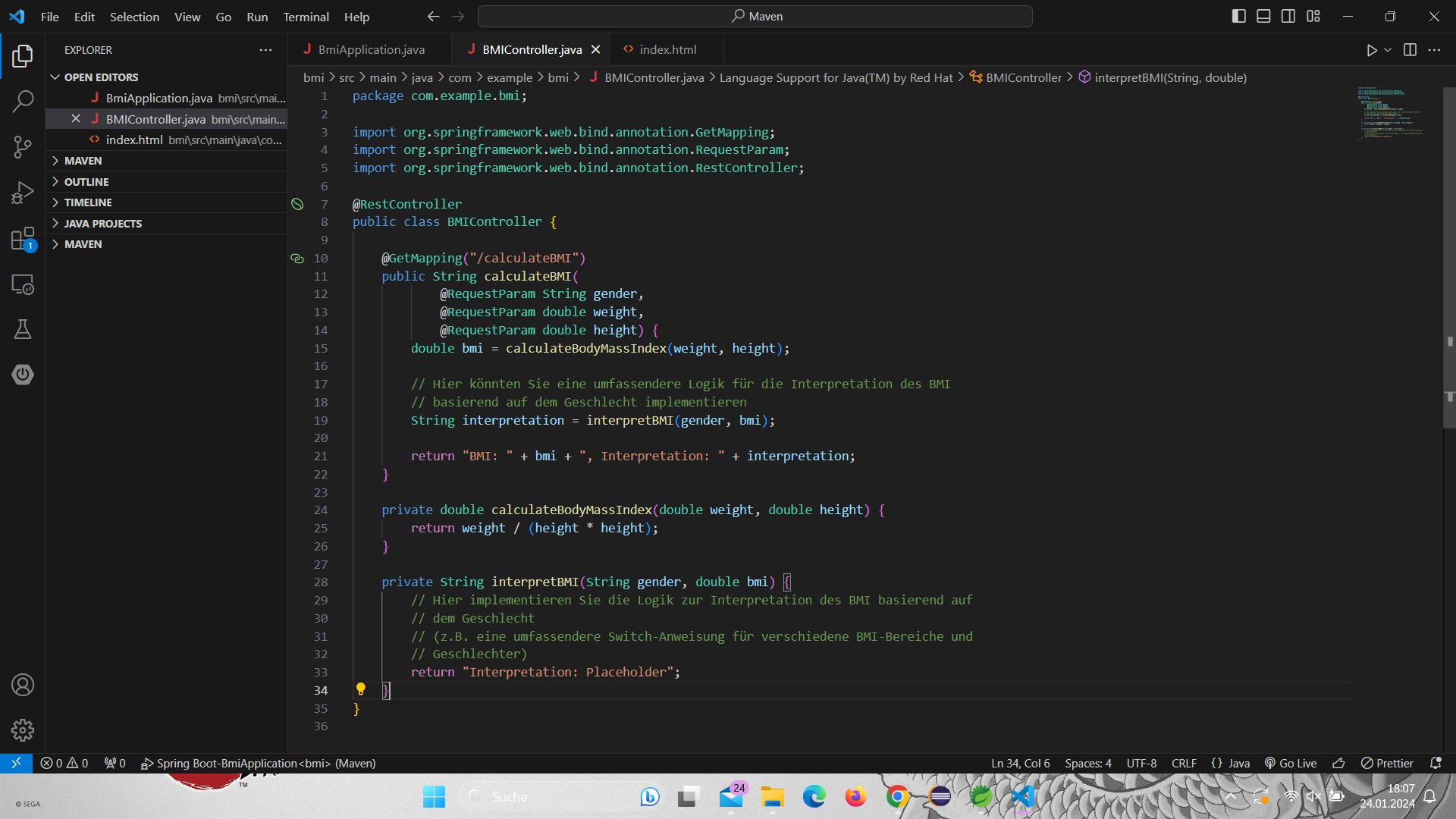
Task: Open the Run and Debug view
Action: coord(23,193)
